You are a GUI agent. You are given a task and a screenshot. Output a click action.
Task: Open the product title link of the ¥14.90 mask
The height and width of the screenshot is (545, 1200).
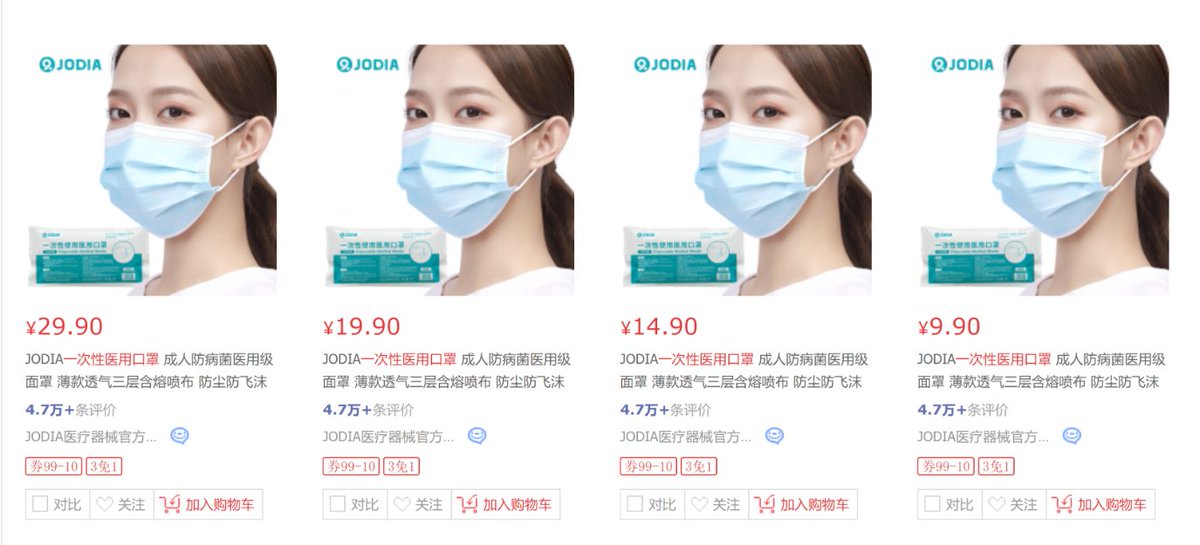[744, 370]
